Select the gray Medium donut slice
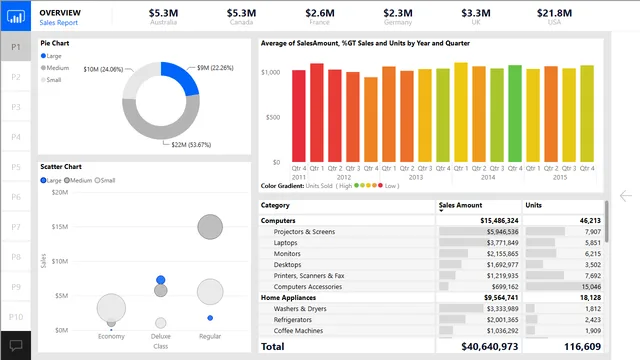Image resolution: width=640 pixels, height=360 pixels. coord(161,132)
